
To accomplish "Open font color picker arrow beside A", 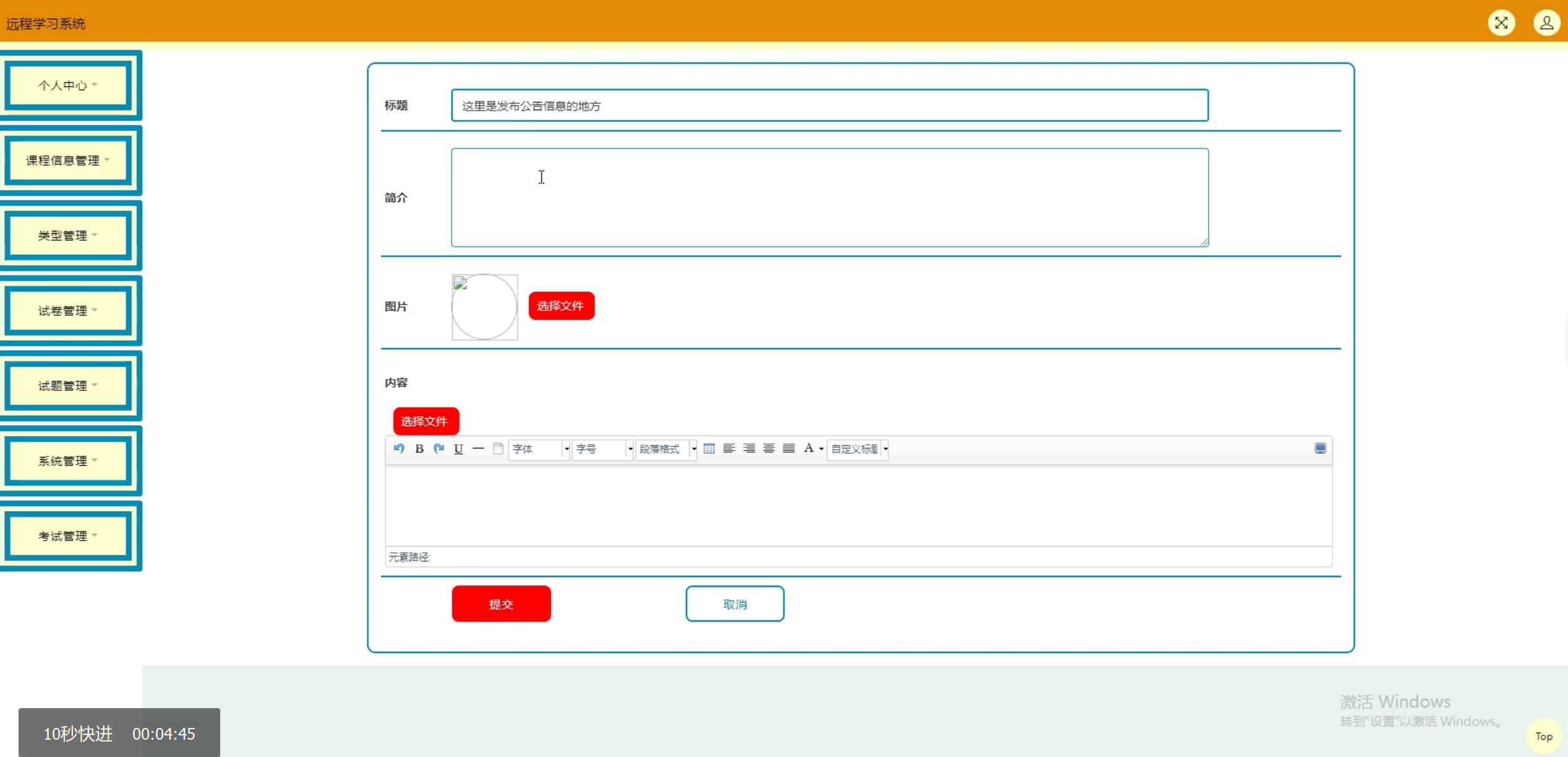I will (821, 449).
